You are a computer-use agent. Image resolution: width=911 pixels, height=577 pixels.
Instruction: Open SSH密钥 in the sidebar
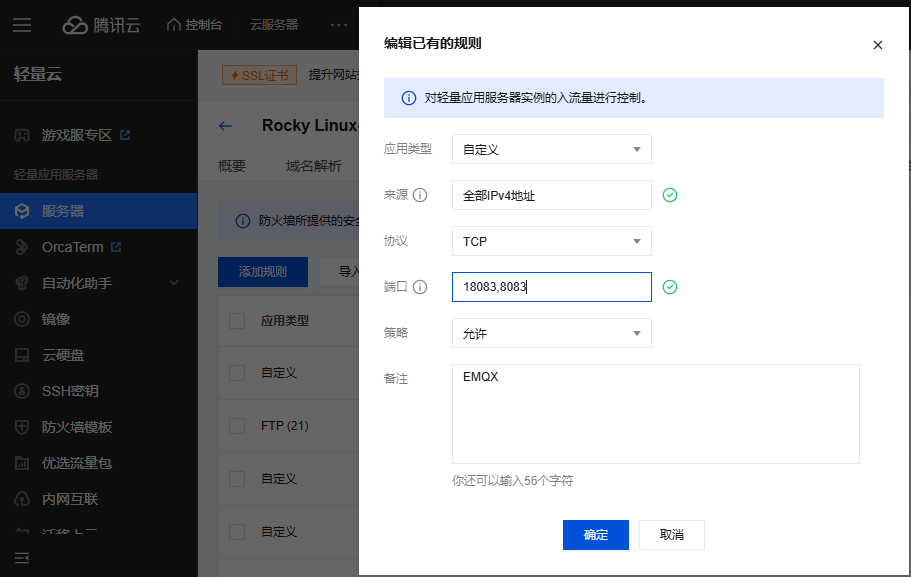[70, 391]
